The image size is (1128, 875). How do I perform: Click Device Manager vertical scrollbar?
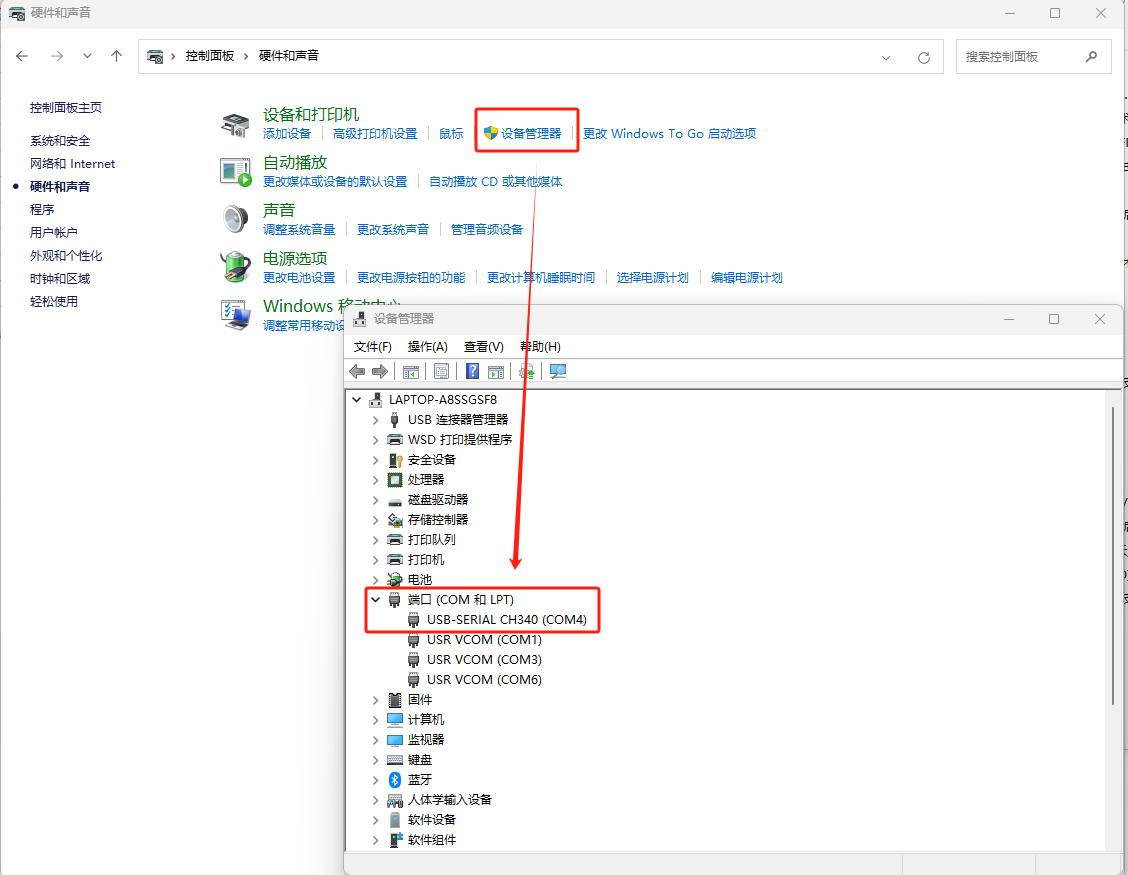(x=1113, y=554)
